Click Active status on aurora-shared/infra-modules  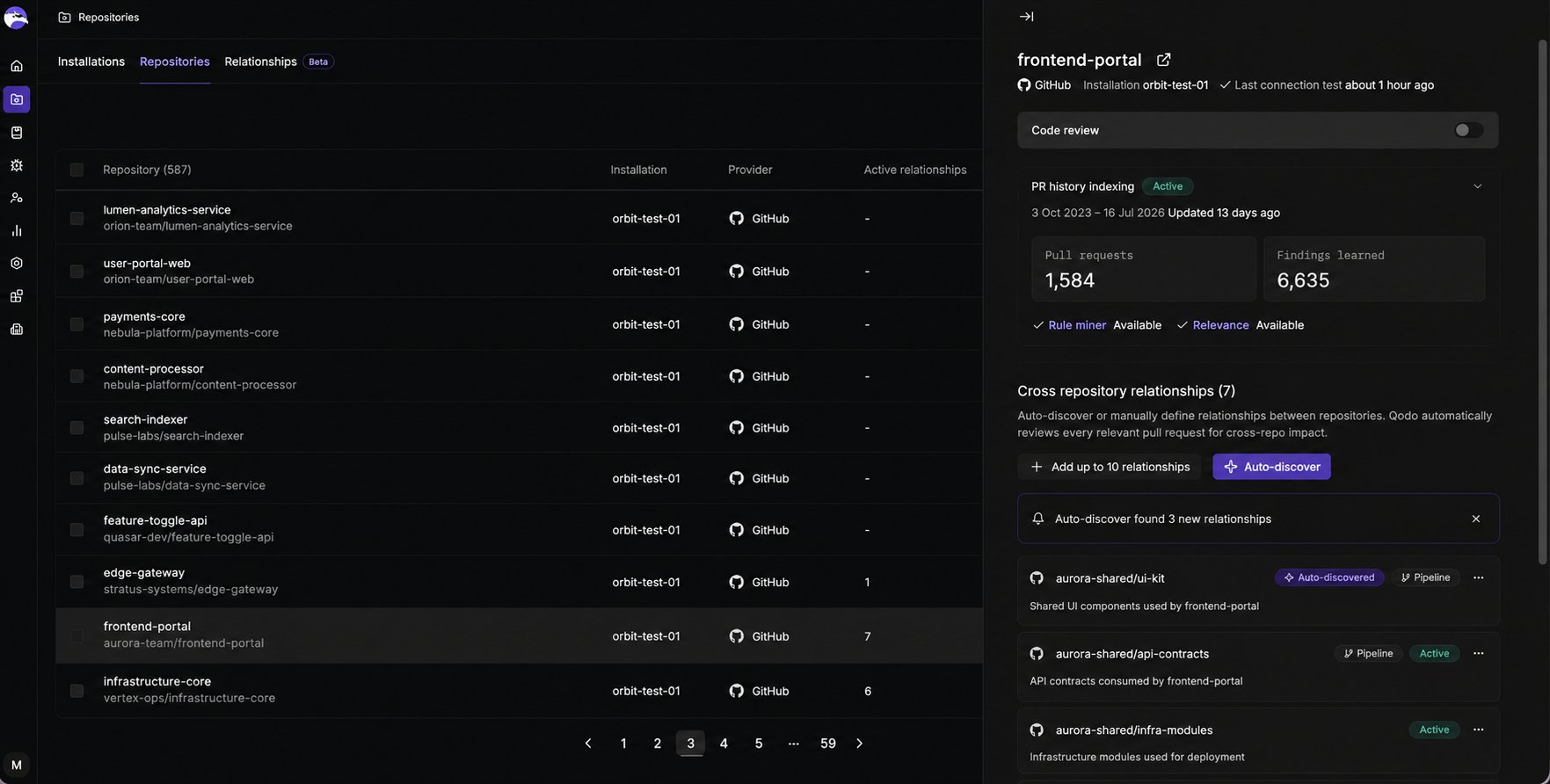(1434, 730)
